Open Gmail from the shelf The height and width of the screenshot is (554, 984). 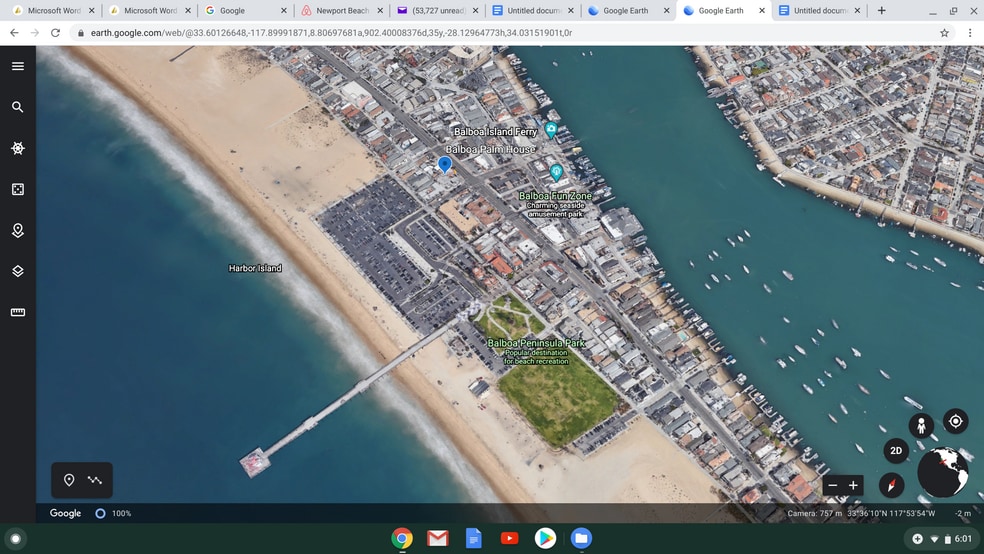(438, 538)
